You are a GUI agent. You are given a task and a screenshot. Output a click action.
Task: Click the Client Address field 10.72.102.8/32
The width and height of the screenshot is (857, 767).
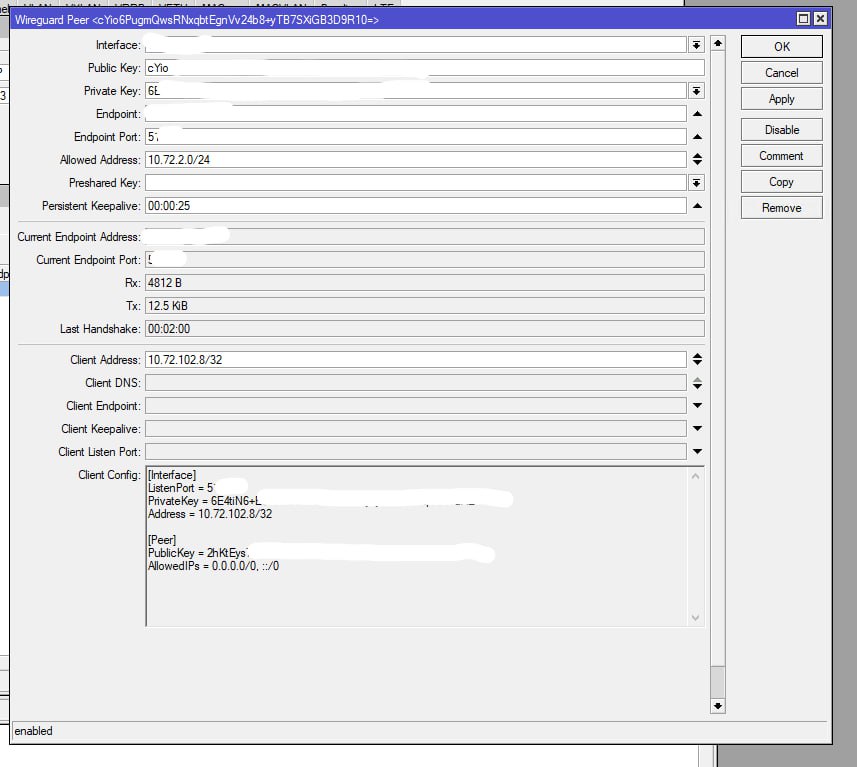click(415, 360)
